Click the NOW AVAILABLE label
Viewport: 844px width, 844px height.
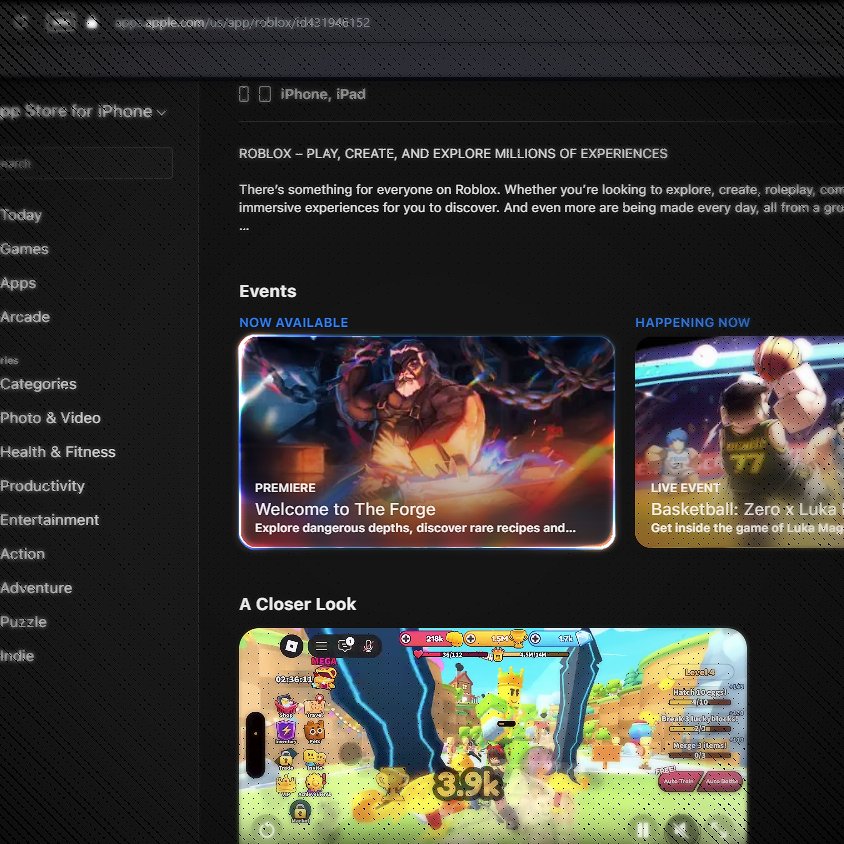293,322
